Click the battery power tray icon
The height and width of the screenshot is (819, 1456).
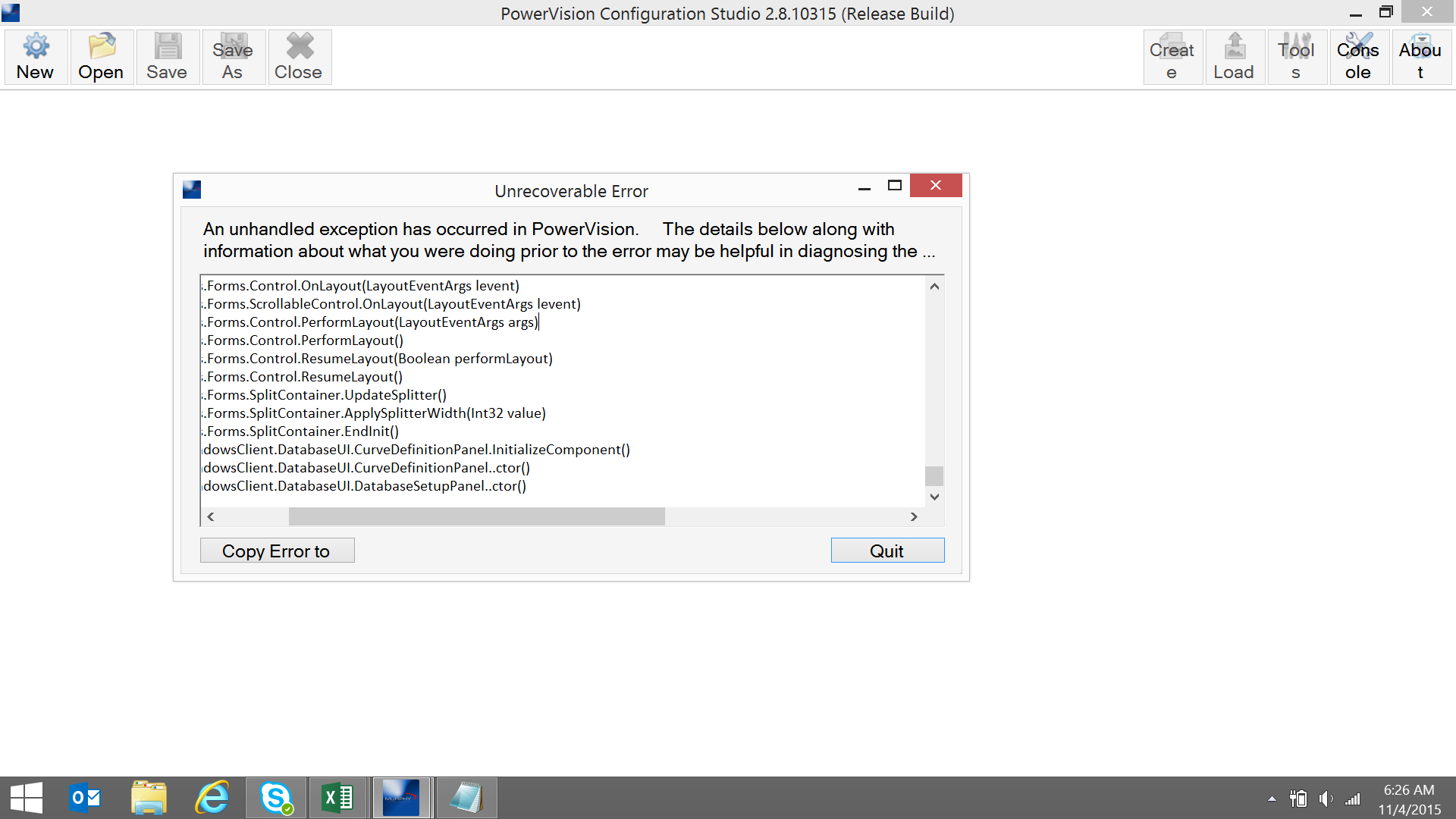[1298, 799]
